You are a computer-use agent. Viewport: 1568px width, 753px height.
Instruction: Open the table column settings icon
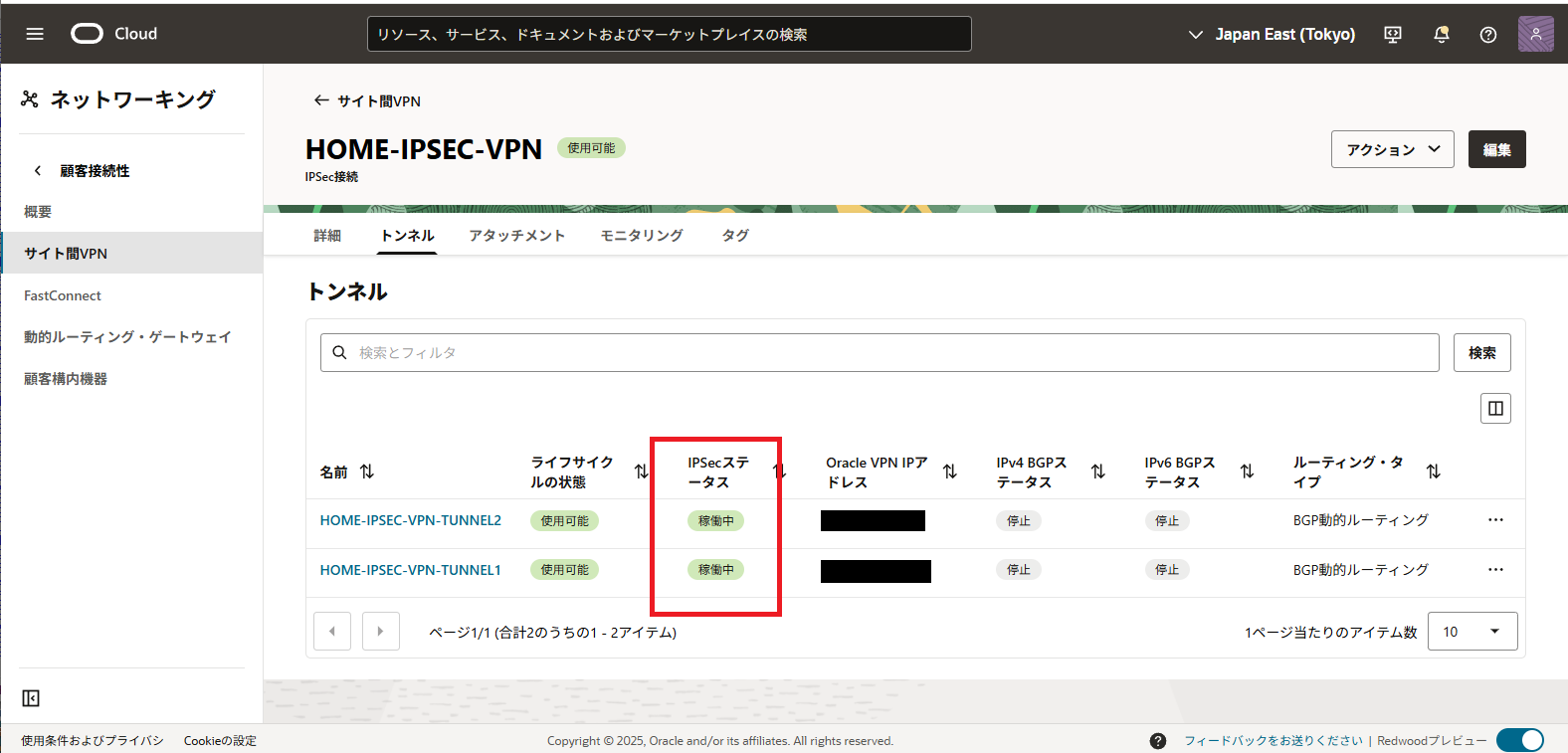[1495, 408]
